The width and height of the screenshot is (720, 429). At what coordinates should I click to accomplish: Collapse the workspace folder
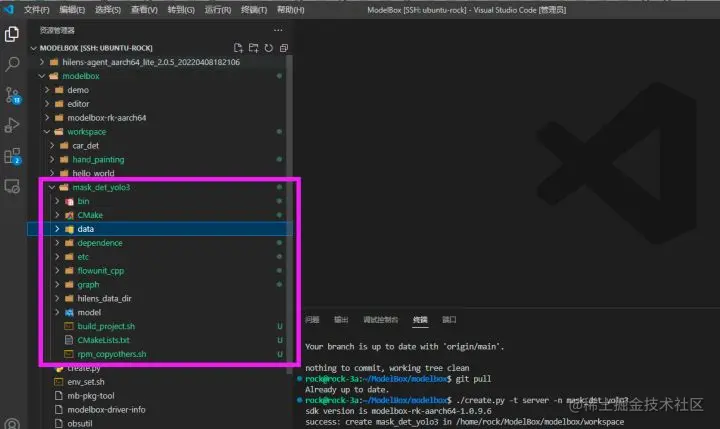[x=46, y=131]
